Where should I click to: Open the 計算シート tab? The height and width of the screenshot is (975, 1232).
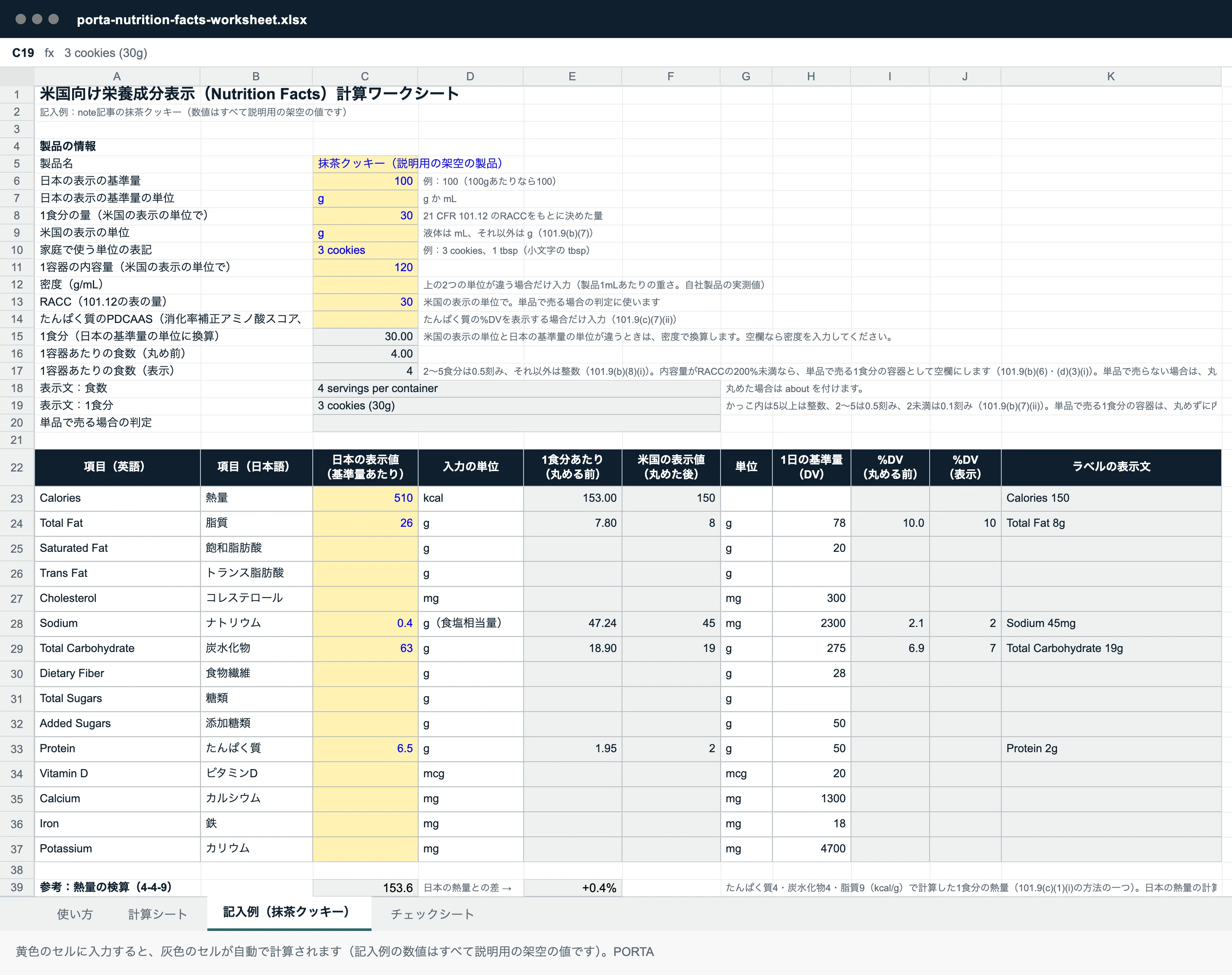[157, 914]
